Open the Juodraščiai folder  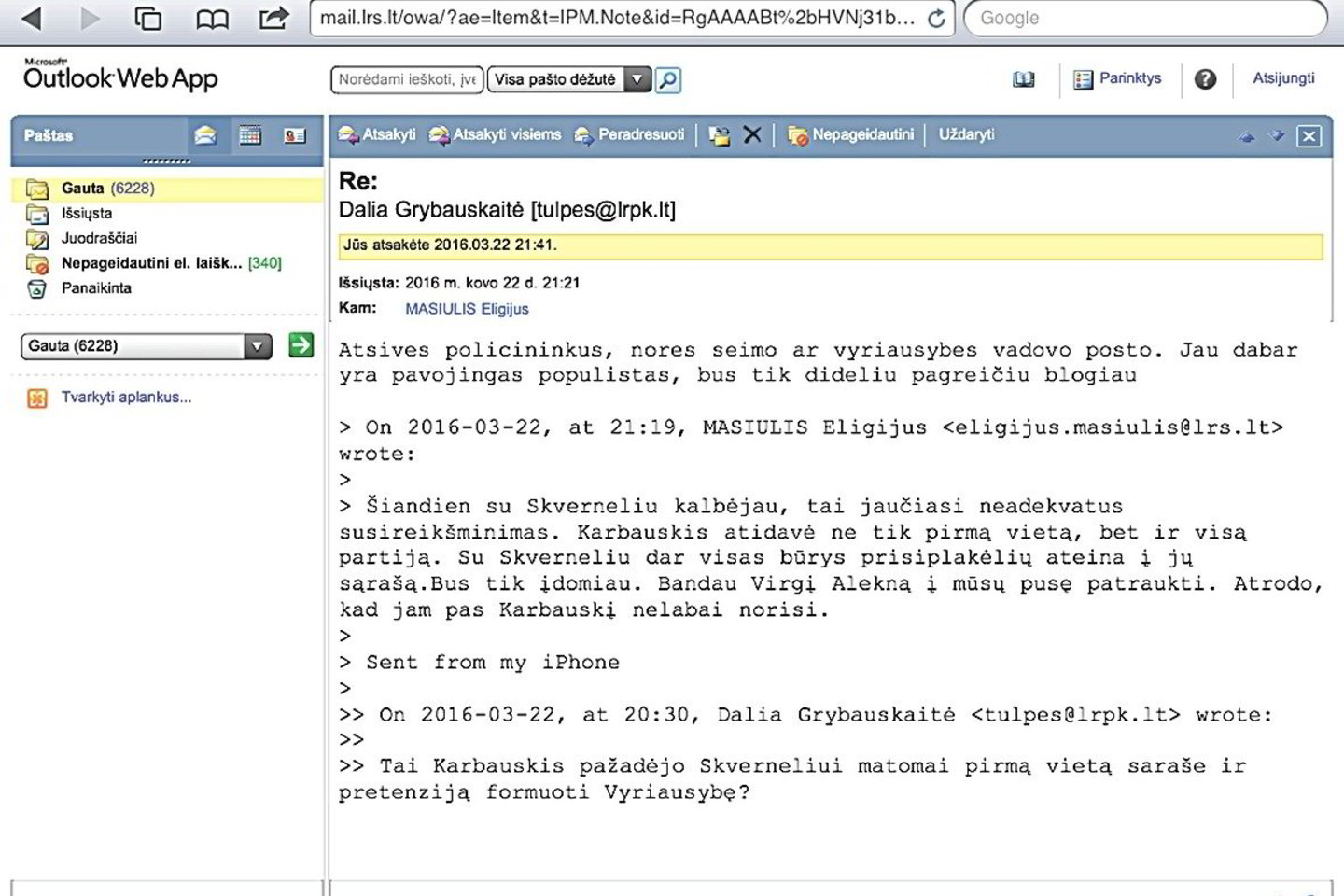click(98, 238)
